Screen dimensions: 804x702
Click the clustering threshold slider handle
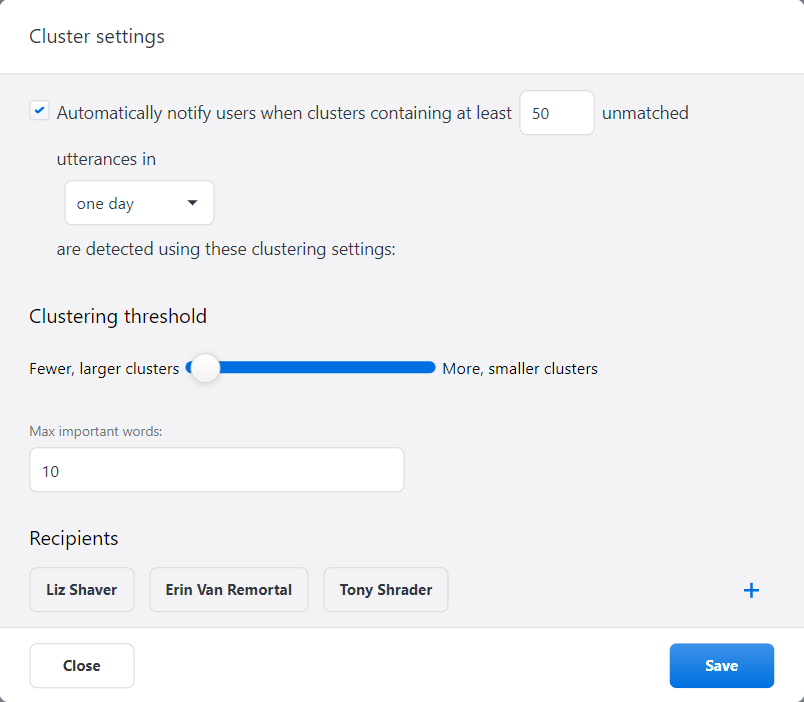click(x=205, y=368)
